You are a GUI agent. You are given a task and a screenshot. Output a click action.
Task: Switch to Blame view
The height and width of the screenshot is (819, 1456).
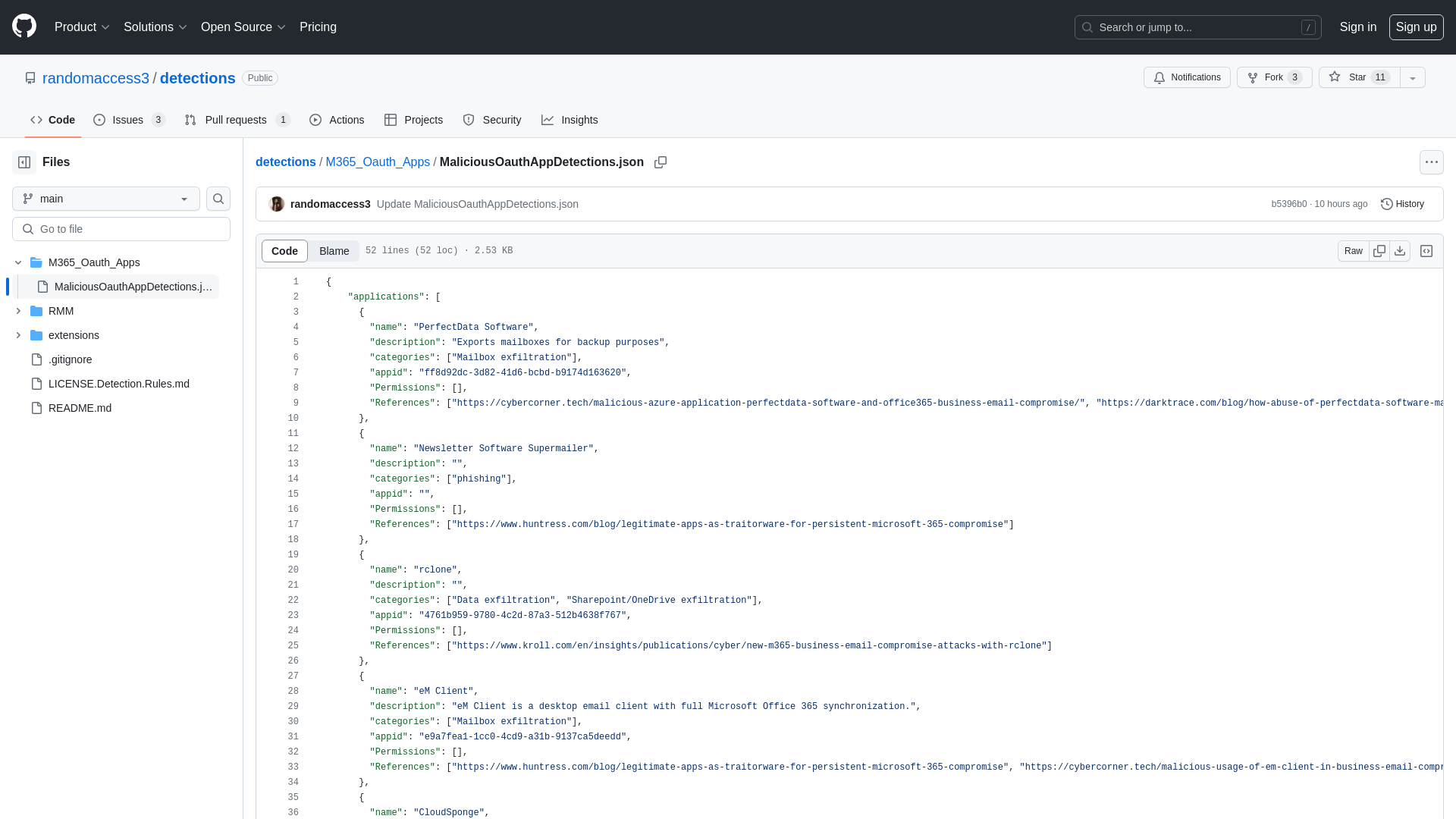[334, 251]
